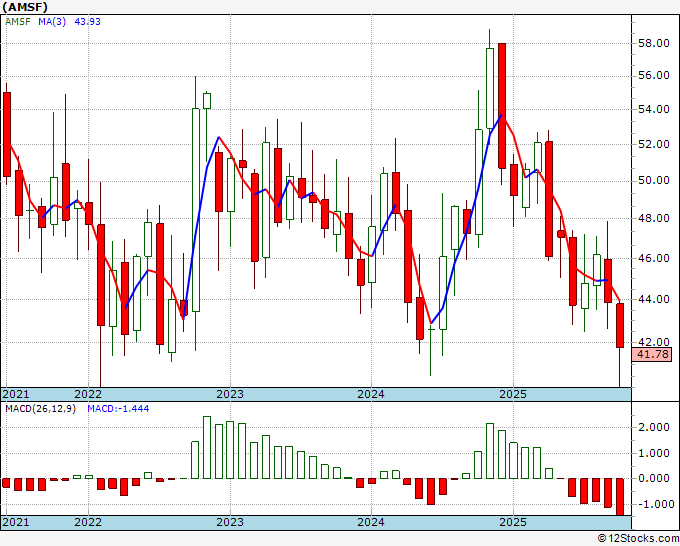Click the 50.00 price axis label
This screenshot has height=546, width=680.
654,180
